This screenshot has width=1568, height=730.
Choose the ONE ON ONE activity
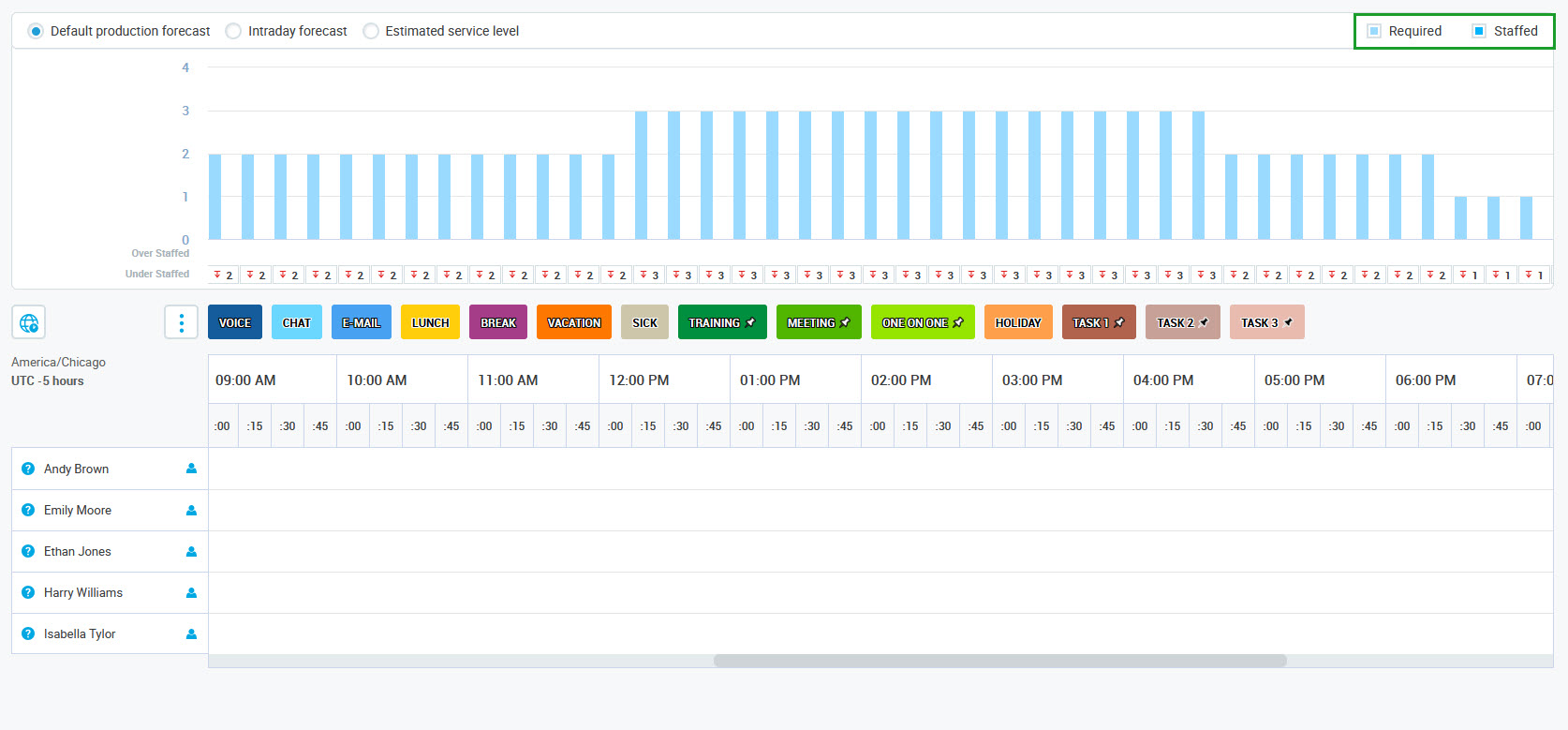click(x=922, y=322)
